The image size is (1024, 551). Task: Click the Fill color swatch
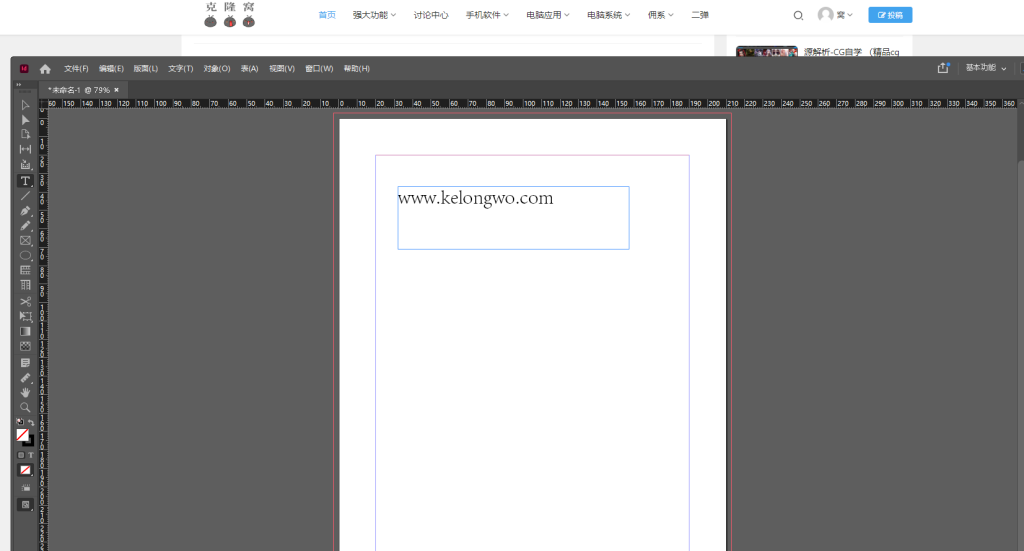click(22, 434)
